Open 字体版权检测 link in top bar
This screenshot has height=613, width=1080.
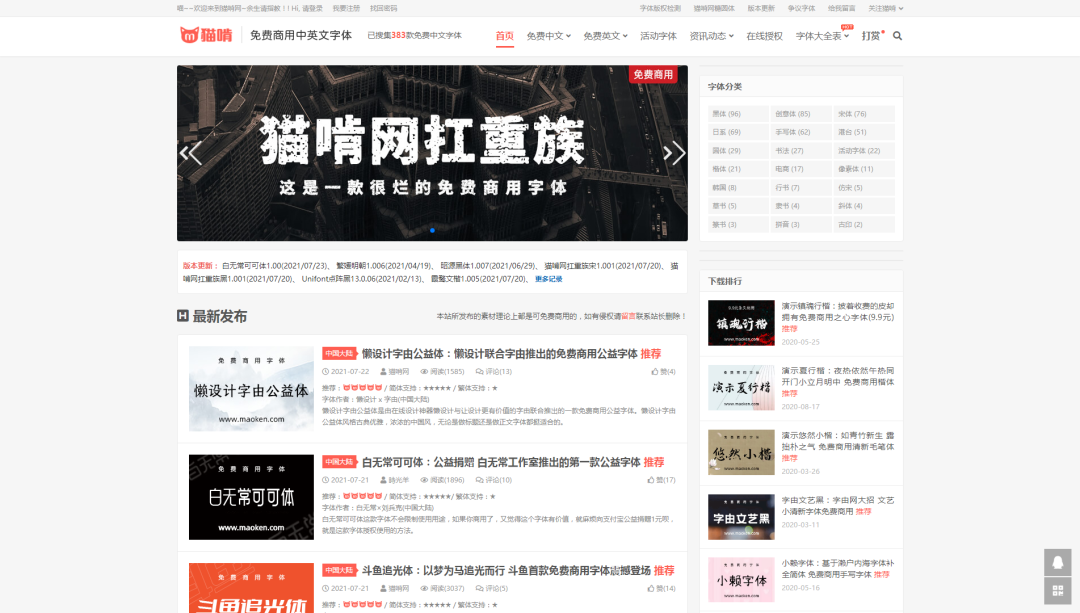(660, 8)
